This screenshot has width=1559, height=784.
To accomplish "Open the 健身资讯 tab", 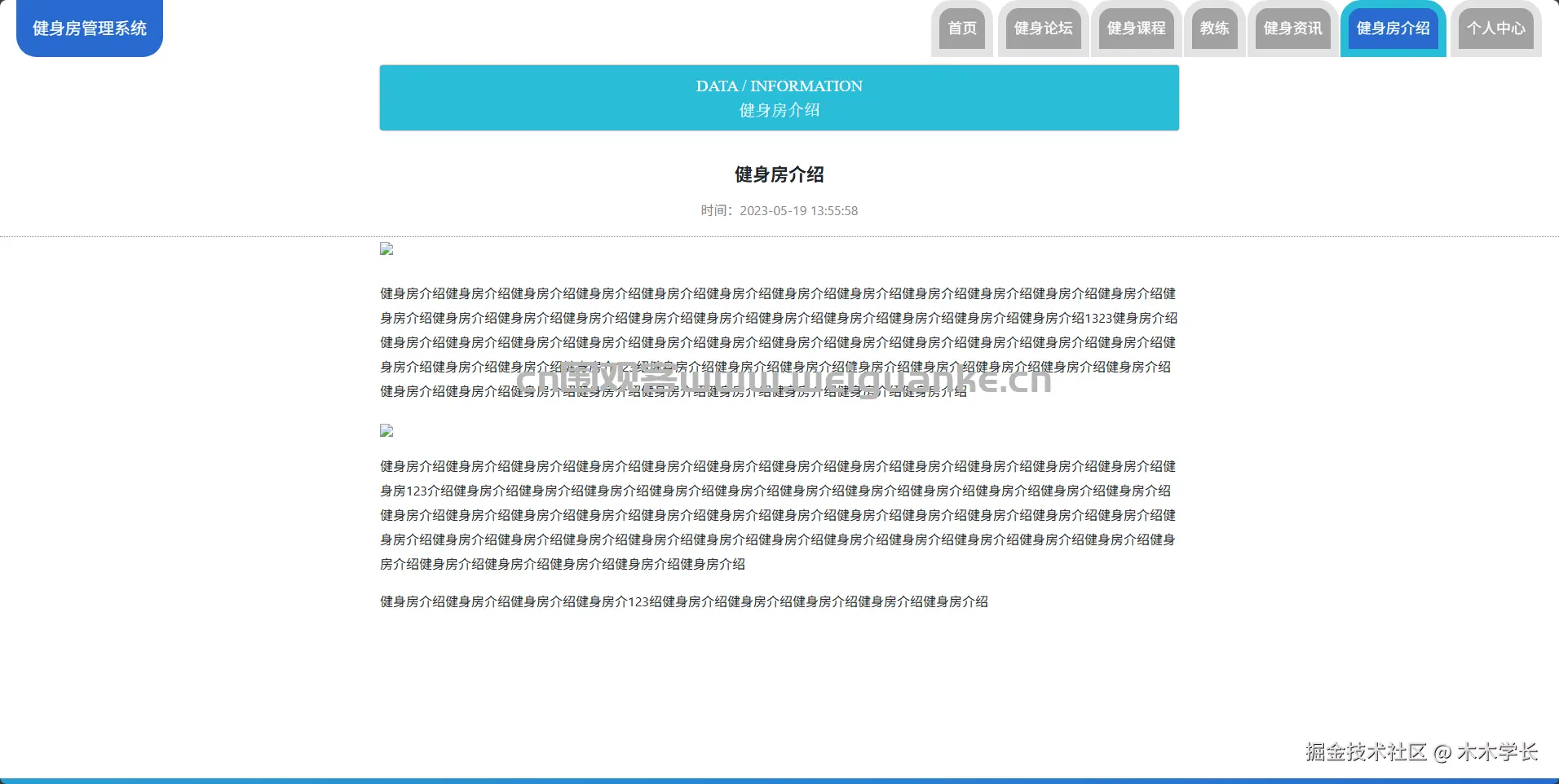I will pos(1292,28).
